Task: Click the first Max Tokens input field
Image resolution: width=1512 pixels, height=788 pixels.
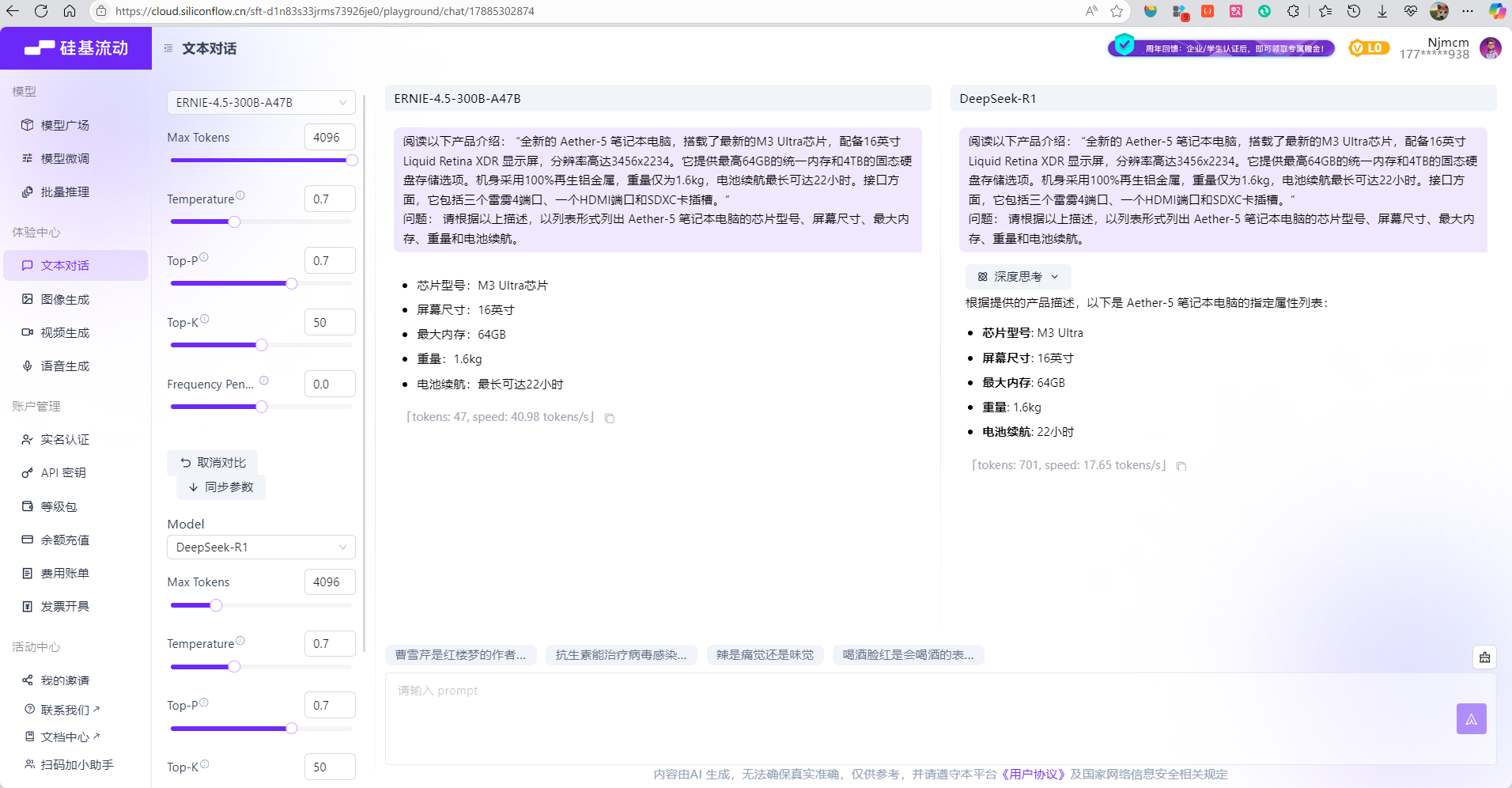Action: (x=330, y=137)
